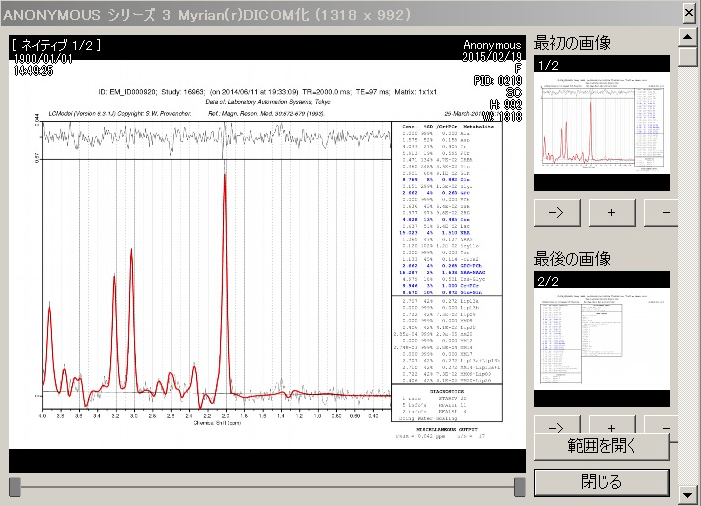Click the left handle of range slider

click(x=15, y=487)
